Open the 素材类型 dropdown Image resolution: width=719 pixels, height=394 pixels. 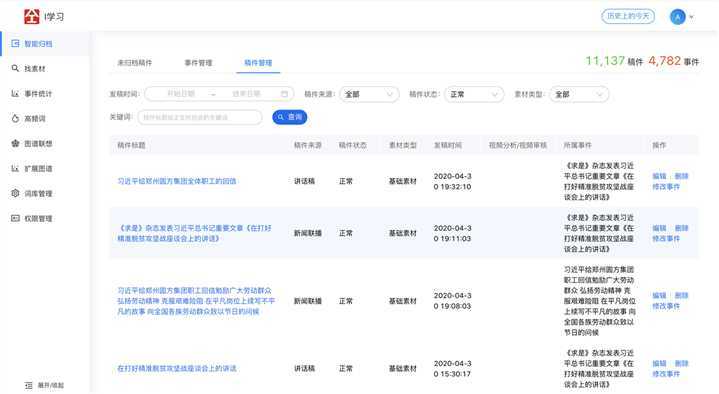pyautogui.click(x=579, y=94)
